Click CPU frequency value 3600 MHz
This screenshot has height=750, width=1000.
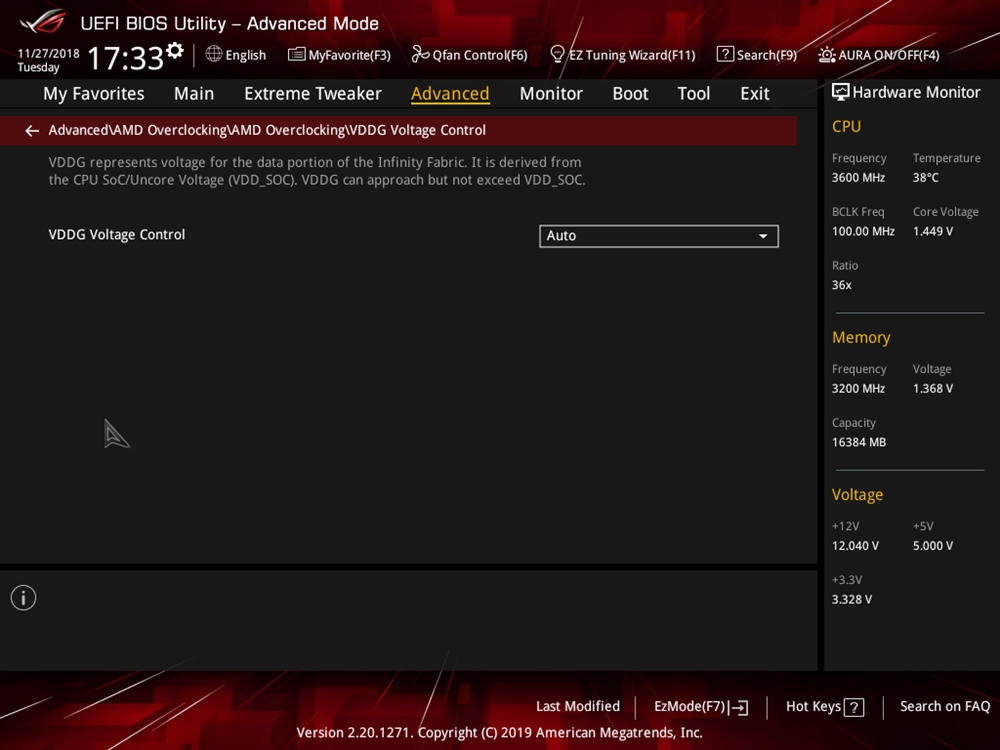(x=858, y=178)
